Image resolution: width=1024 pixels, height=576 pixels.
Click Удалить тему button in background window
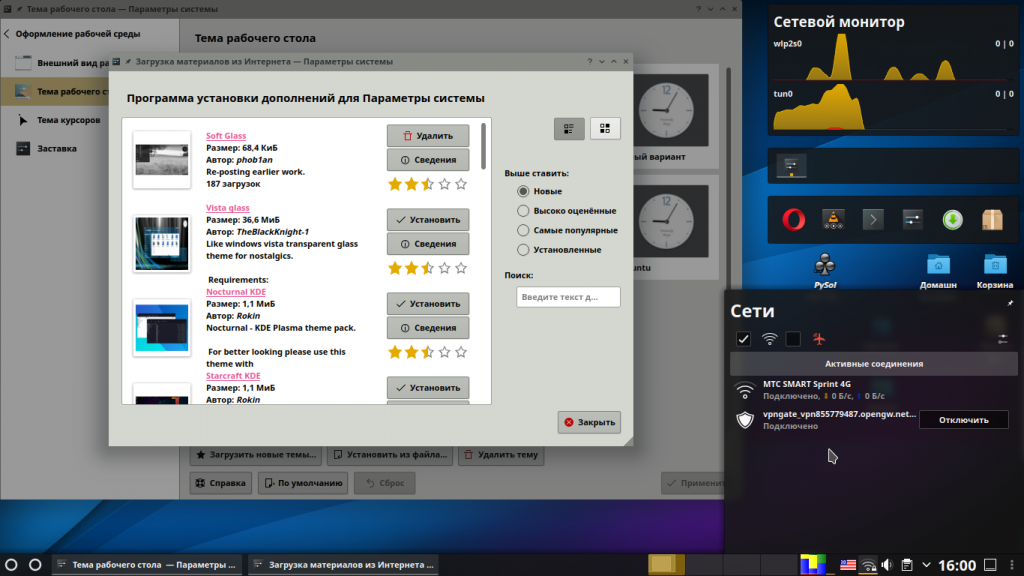[x=501, y=455]
